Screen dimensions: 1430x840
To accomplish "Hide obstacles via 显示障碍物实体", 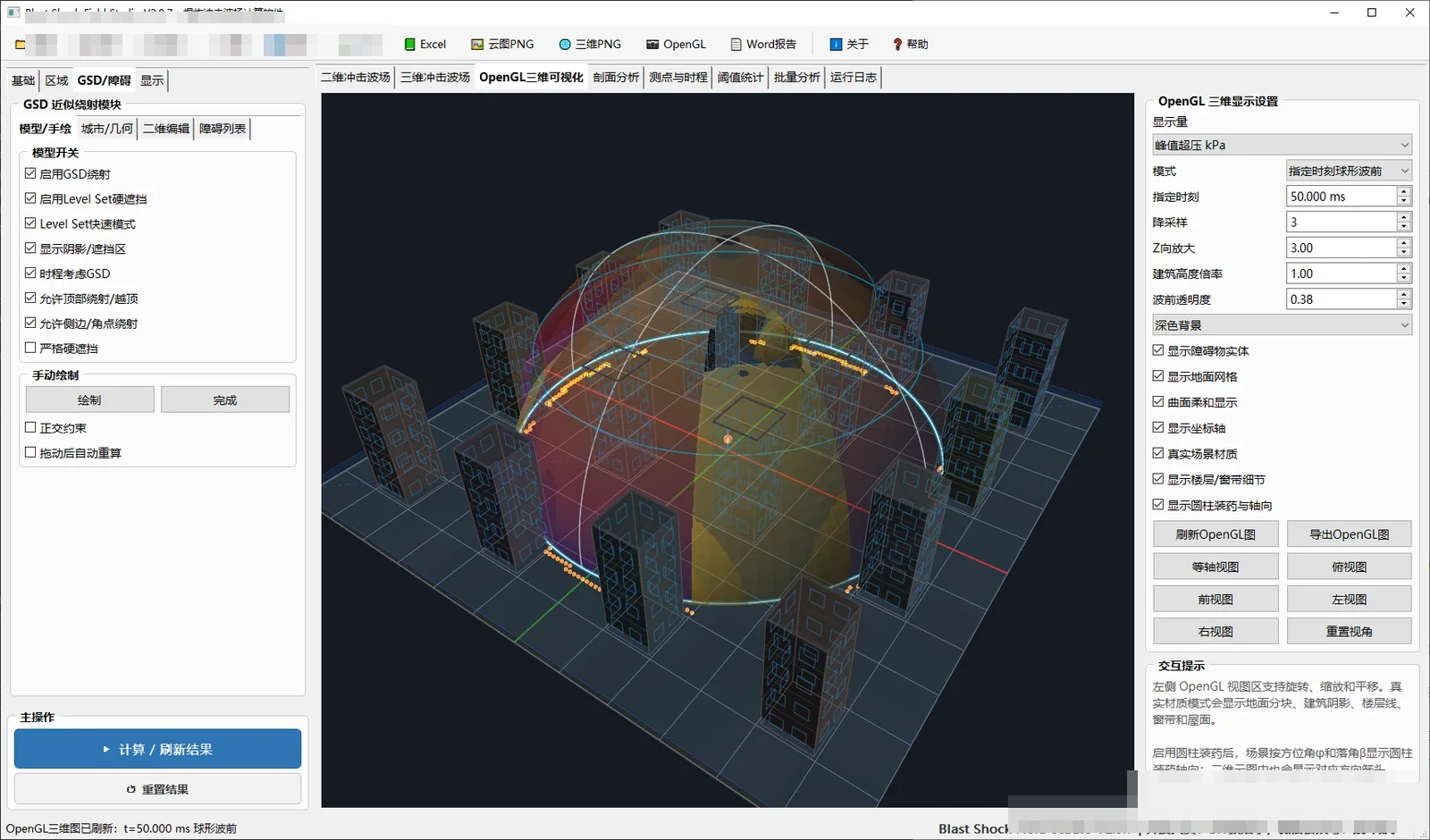I will [1158, 351].
